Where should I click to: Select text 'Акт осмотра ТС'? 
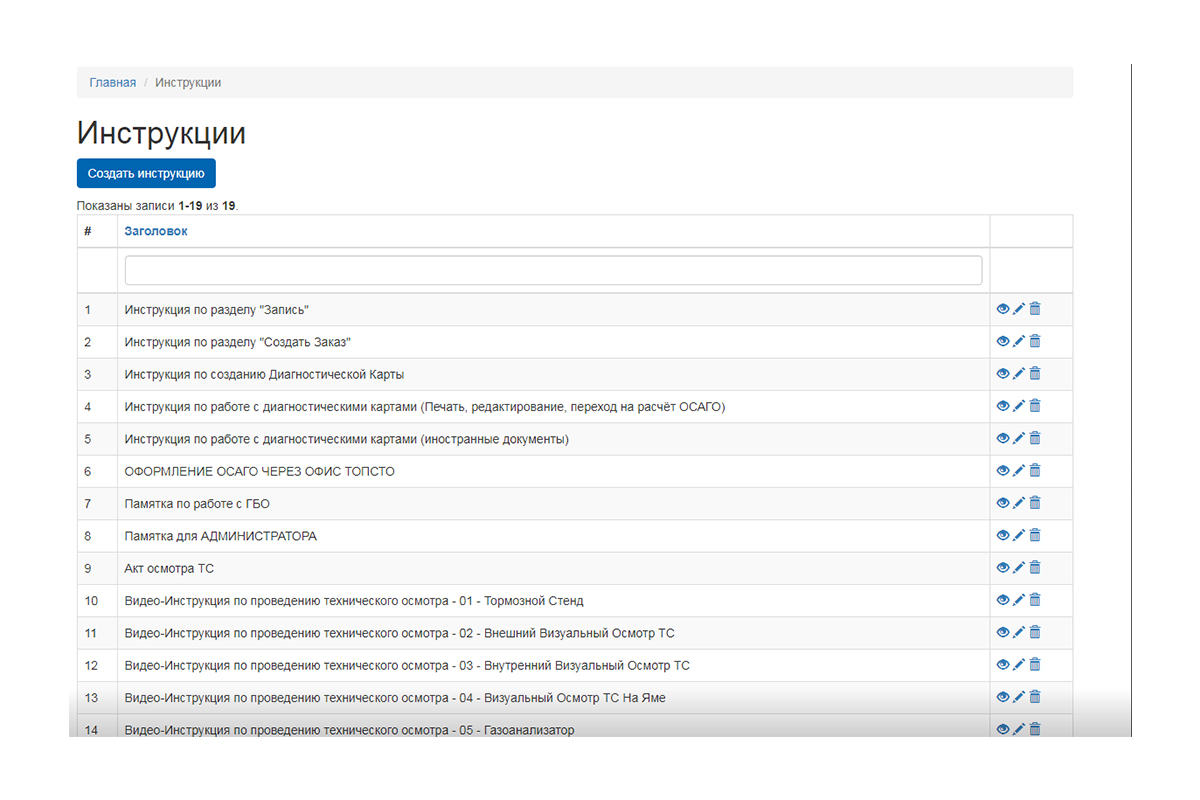[x=169, y=568]
